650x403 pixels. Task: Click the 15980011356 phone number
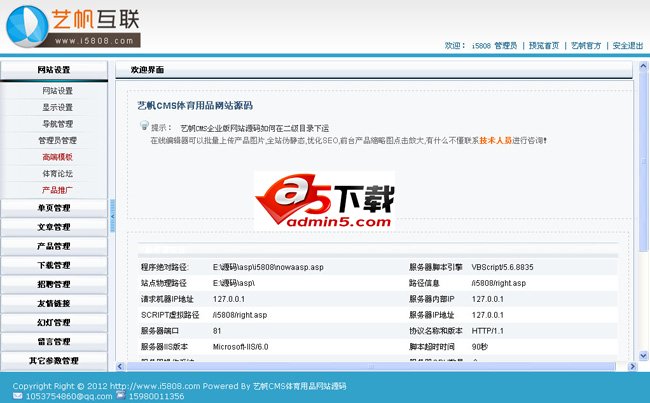156,396
